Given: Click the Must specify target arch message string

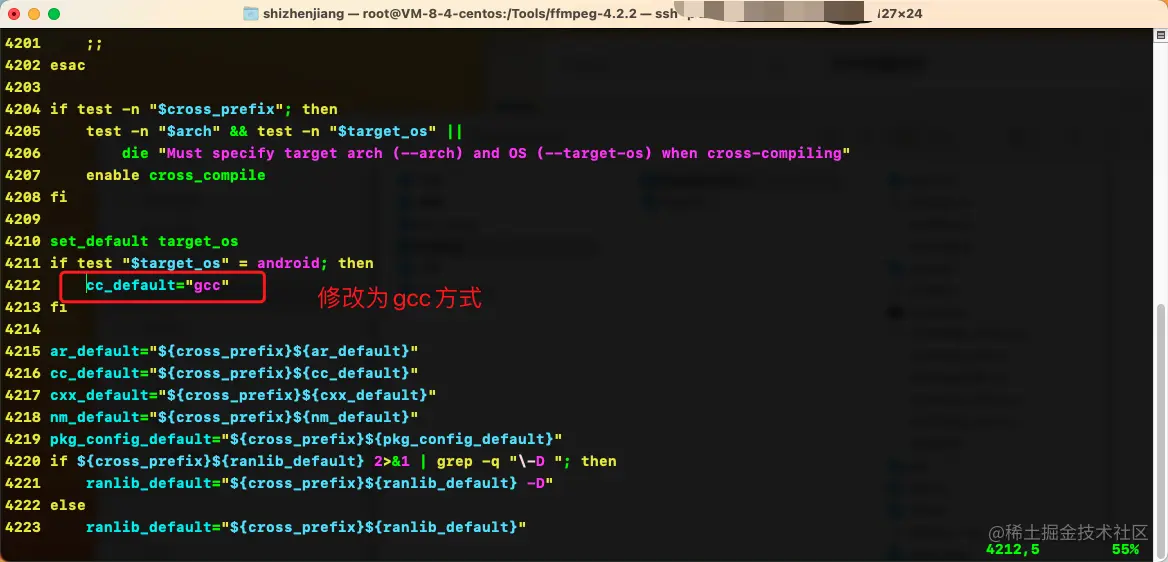Looking at the screenshot, I should coord(505,154).
